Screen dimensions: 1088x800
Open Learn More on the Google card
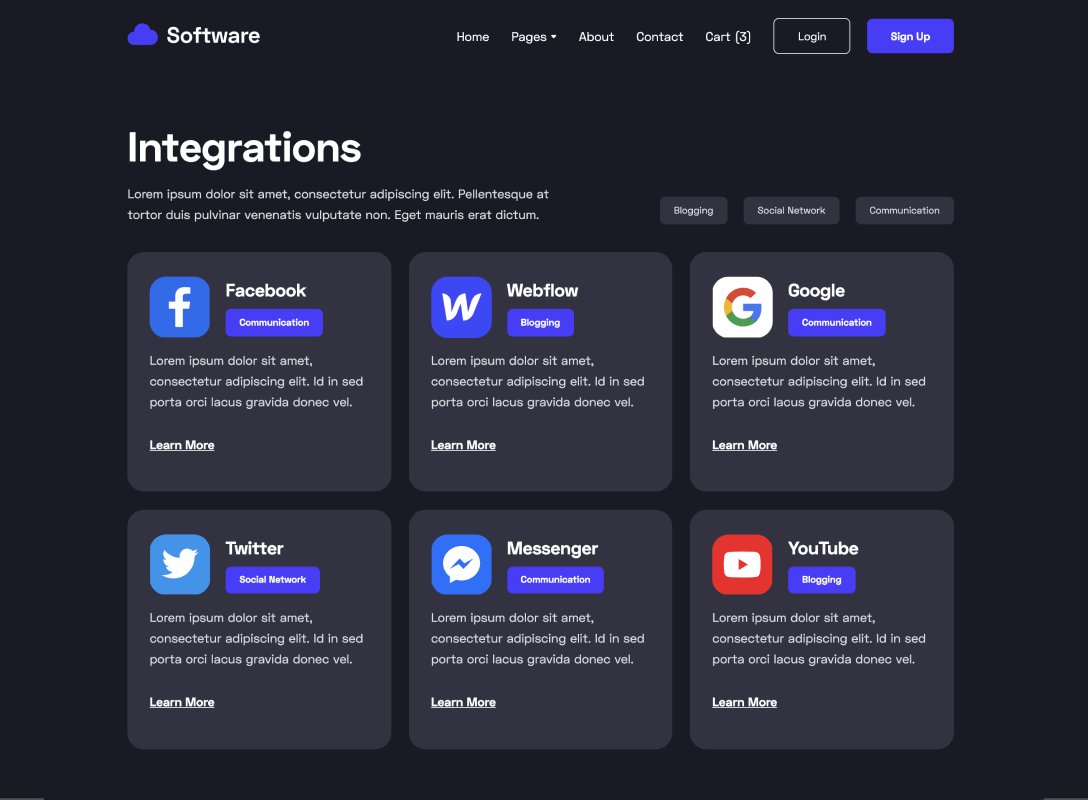[744, 444]
